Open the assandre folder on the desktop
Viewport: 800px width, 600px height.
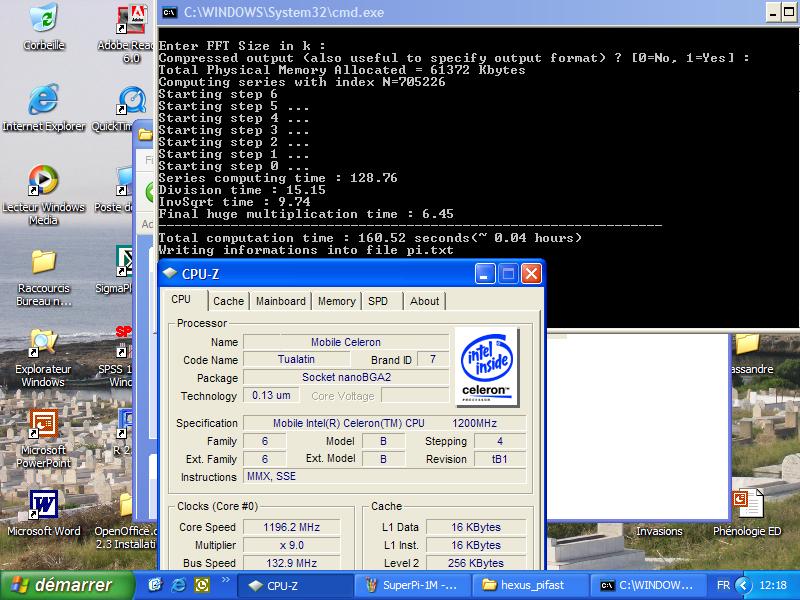[747, 344]
